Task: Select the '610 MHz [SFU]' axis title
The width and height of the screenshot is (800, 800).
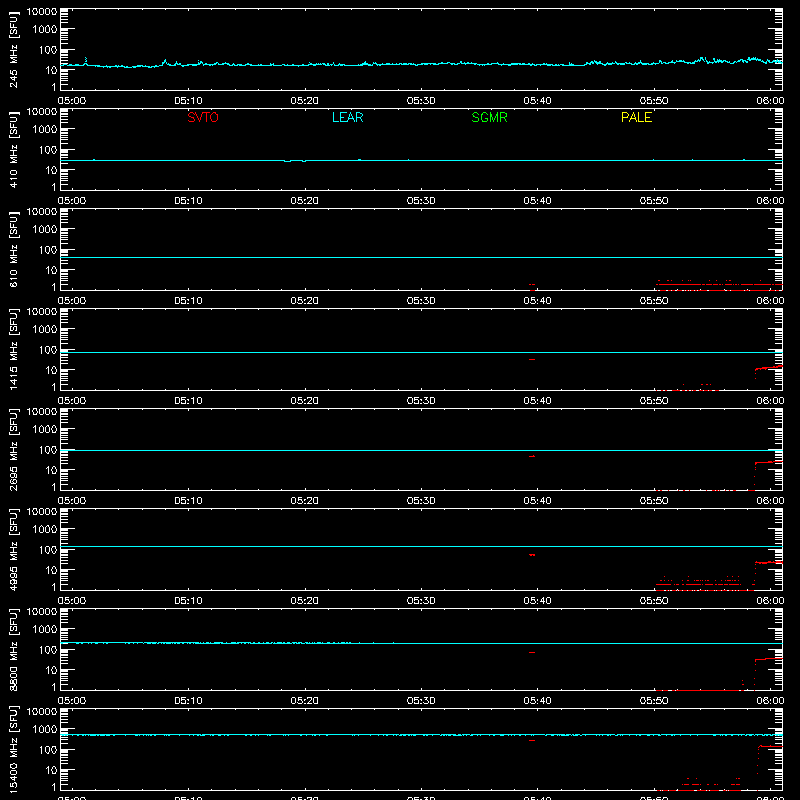Action: click(x=14, y=249)
